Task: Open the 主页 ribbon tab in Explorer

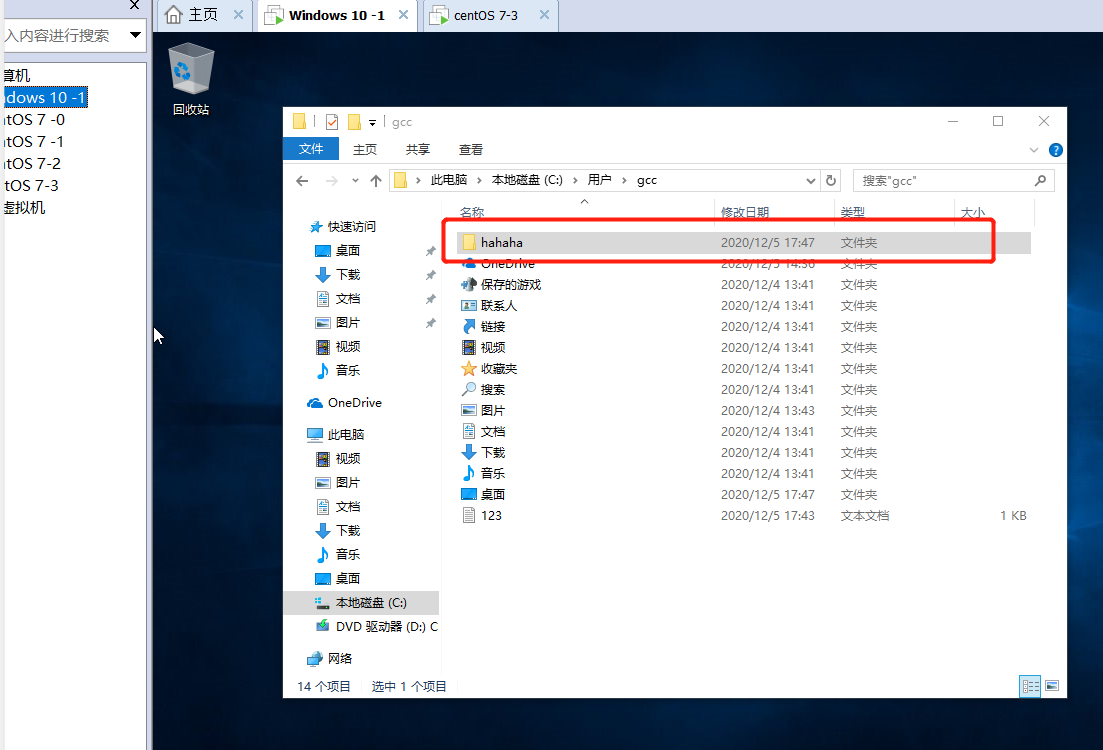Action: click(364, 150)
